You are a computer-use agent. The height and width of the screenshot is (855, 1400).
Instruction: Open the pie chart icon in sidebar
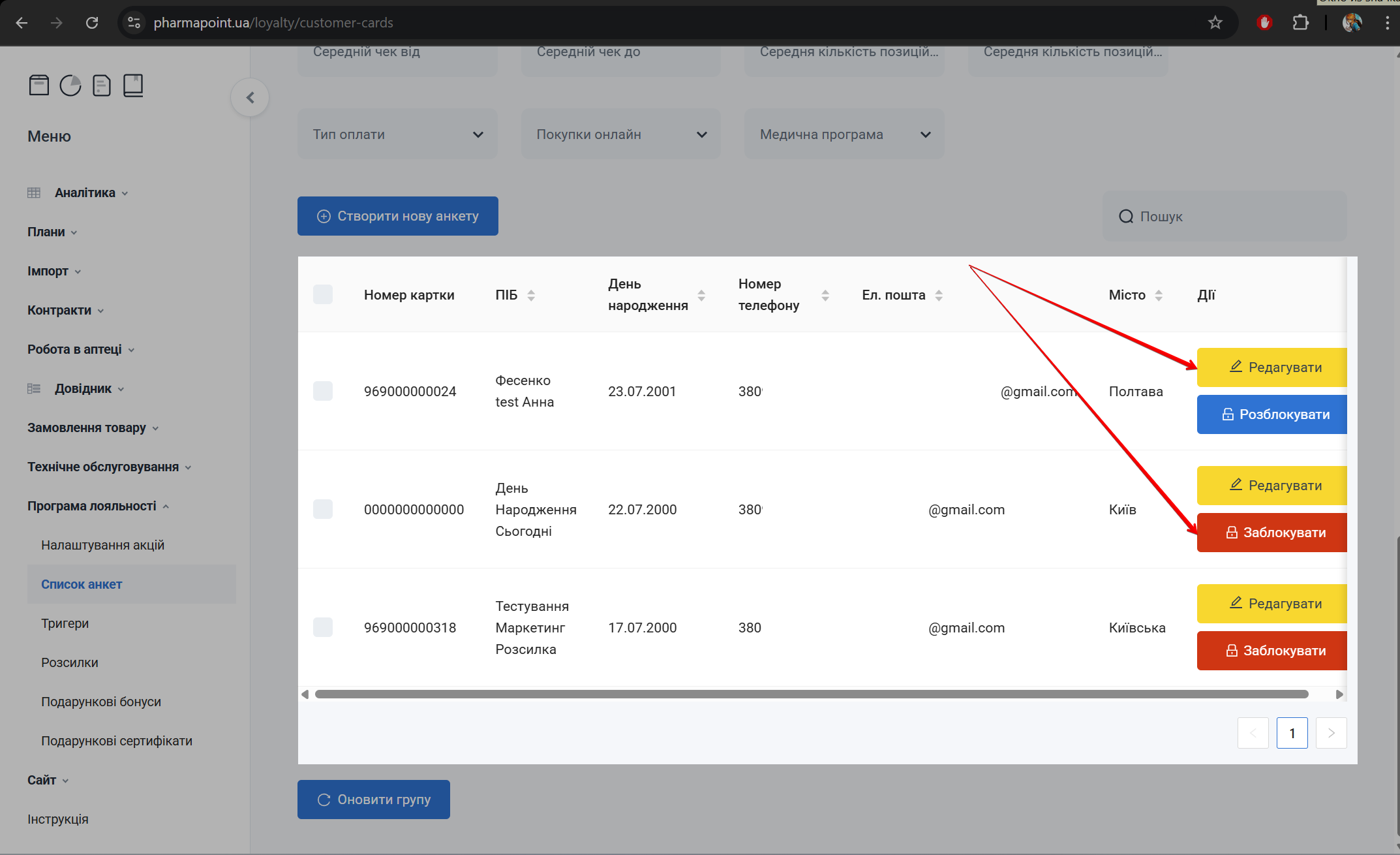[x=70, y=85]
